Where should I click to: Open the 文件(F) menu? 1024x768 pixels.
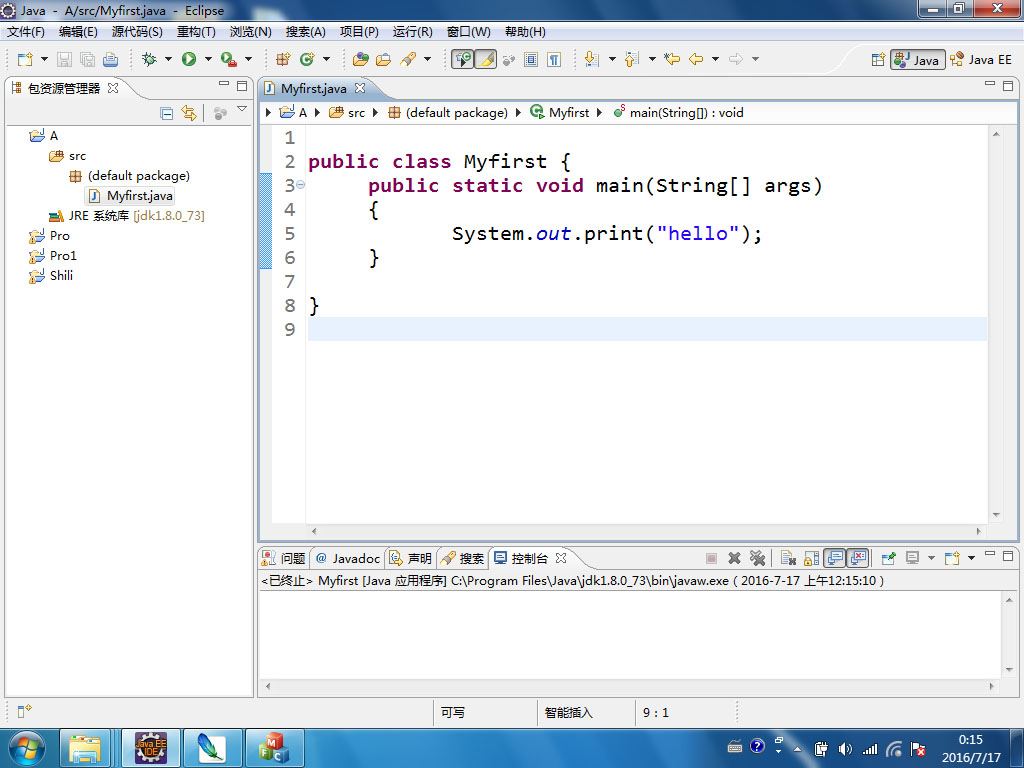pyautogui.click(x=25, y=32)
